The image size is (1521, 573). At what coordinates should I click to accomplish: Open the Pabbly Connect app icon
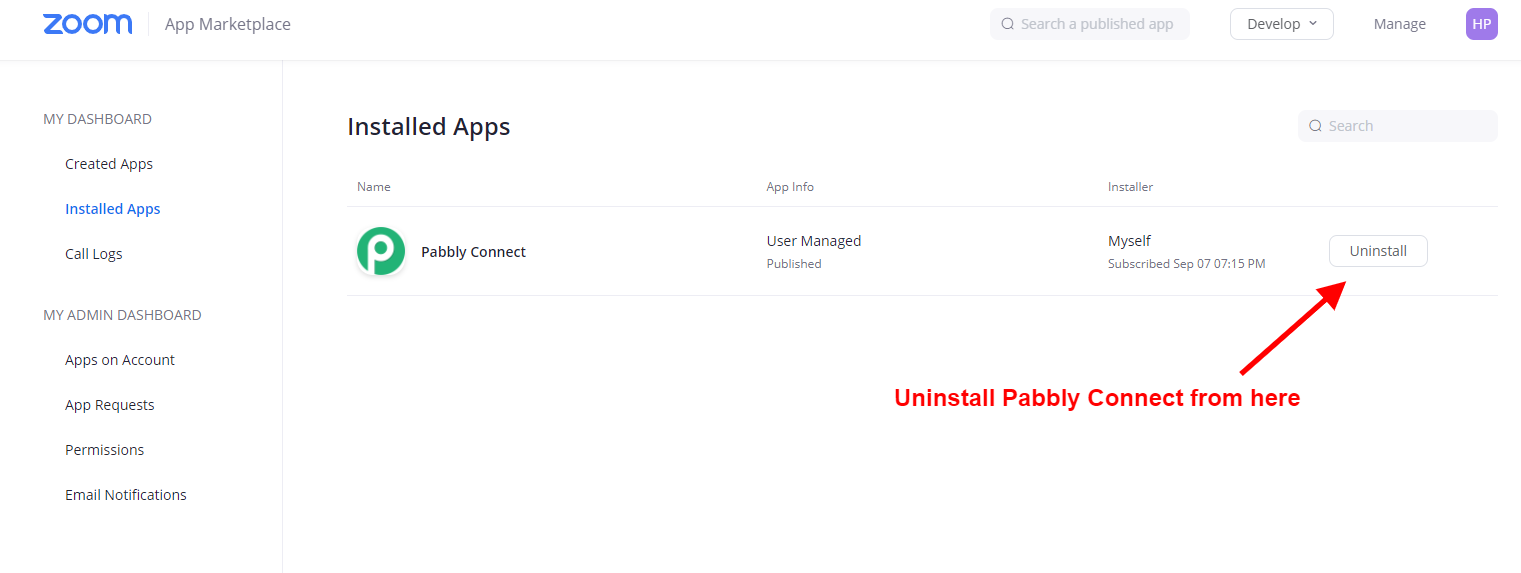(381, 251)
